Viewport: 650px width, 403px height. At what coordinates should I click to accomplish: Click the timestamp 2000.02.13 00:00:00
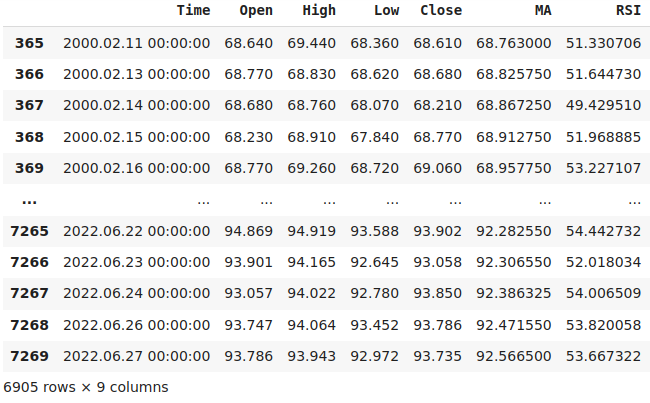137,74
